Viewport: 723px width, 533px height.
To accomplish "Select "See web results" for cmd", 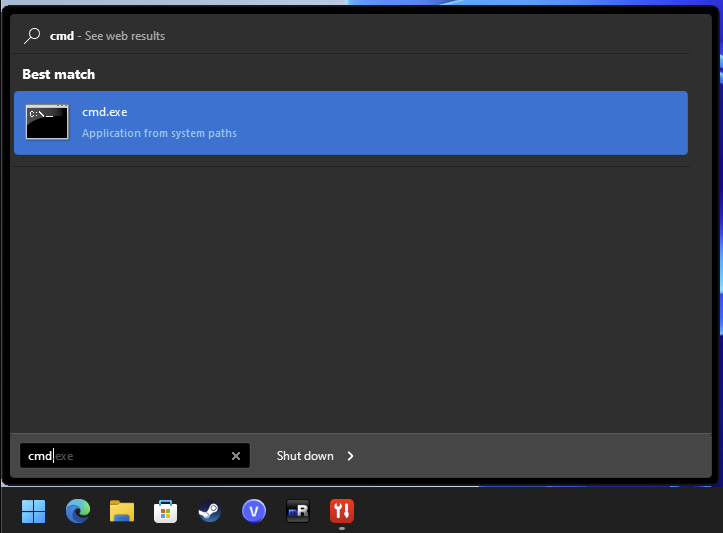I will click(124, 36).
